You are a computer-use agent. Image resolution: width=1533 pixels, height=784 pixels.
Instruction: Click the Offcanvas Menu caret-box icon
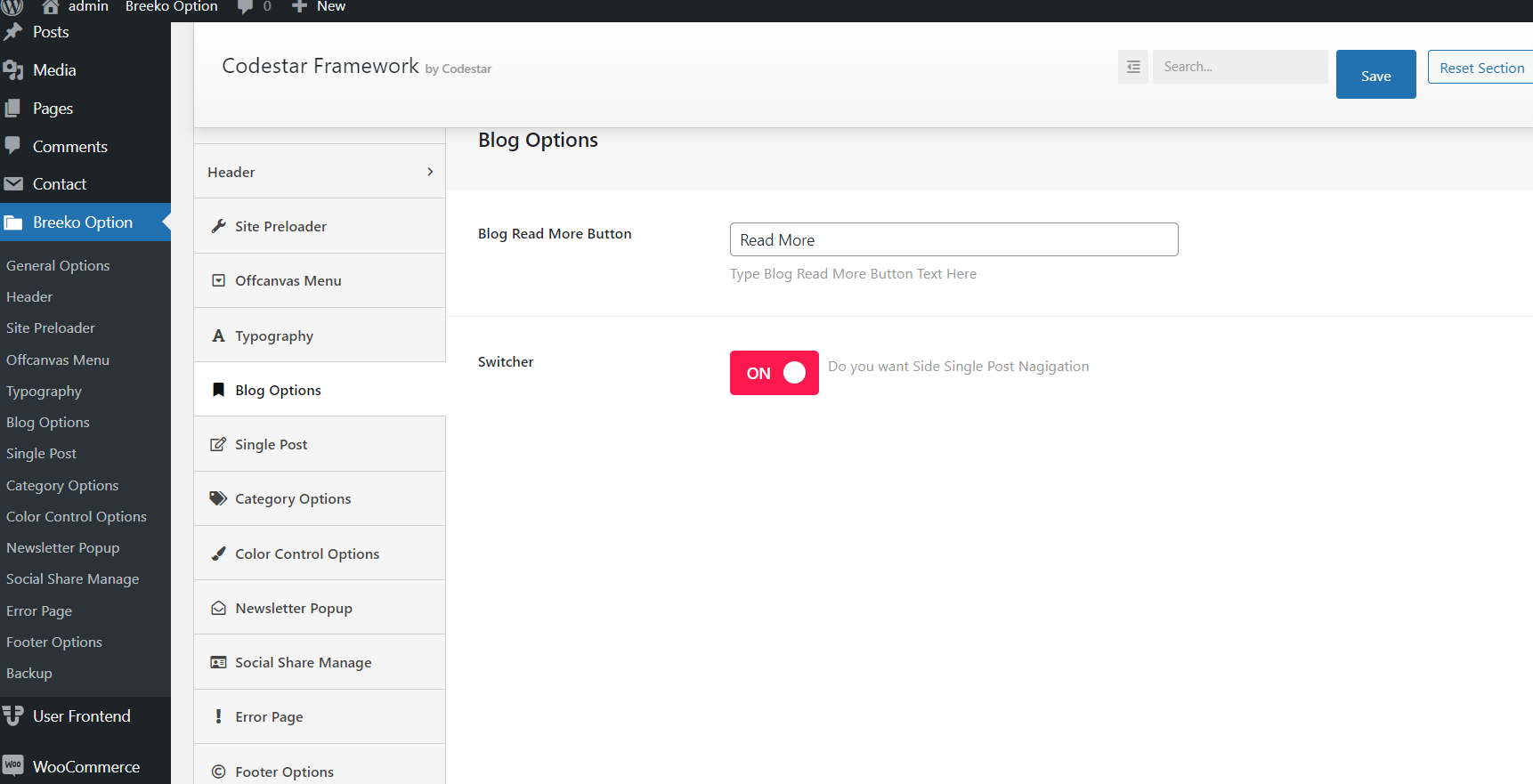point(218,280)
